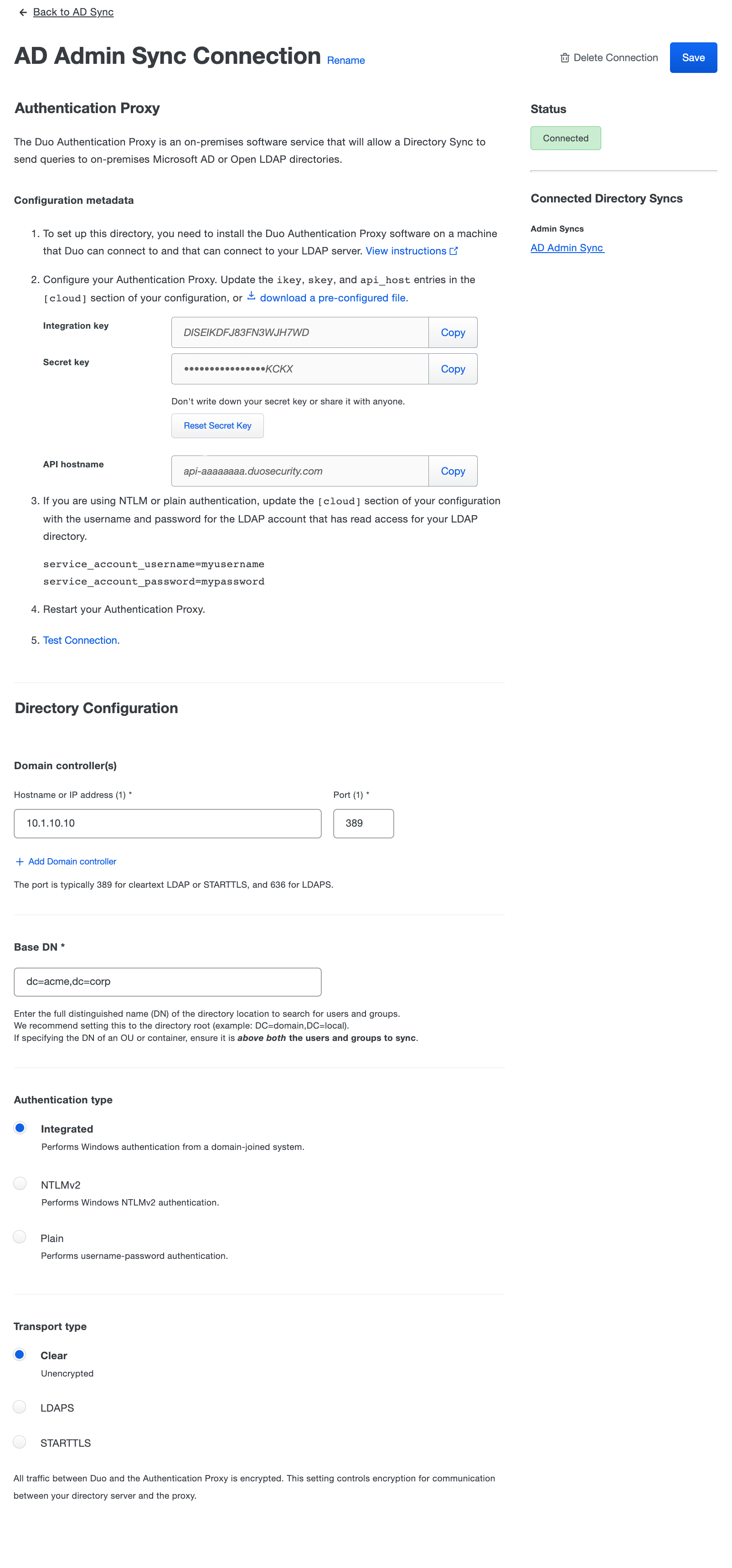The width and height of the screenshot is (732, 1568).
Task: Click Reset Secret Key
Action: [x=217, y=425]
